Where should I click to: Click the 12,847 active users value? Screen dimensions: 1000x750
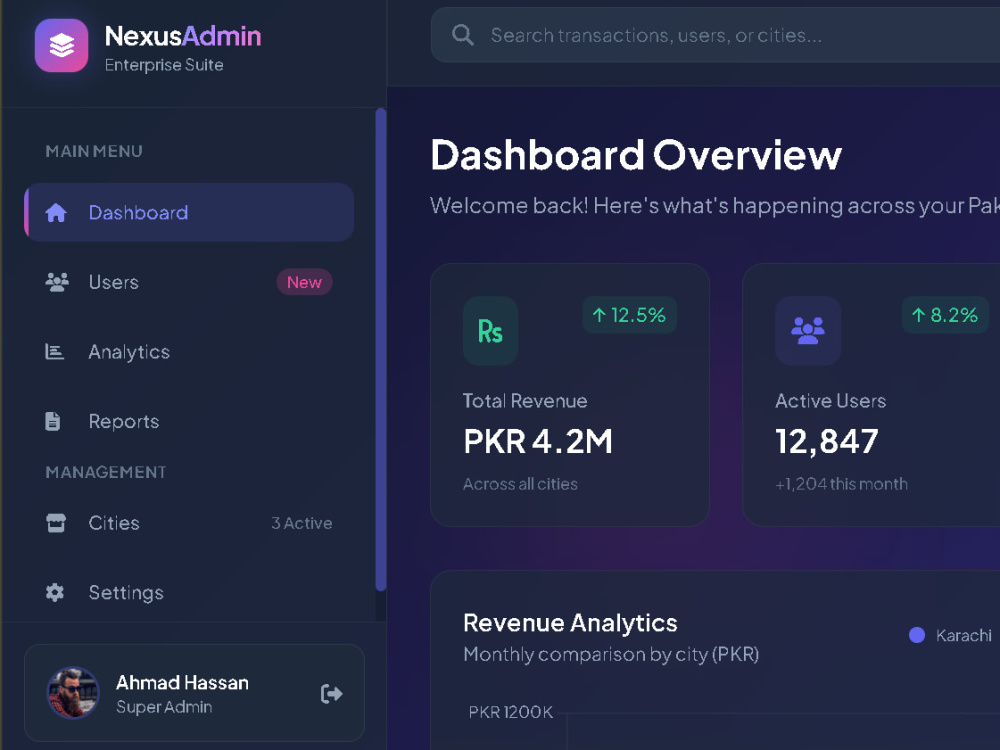click(x=827, y=441)
